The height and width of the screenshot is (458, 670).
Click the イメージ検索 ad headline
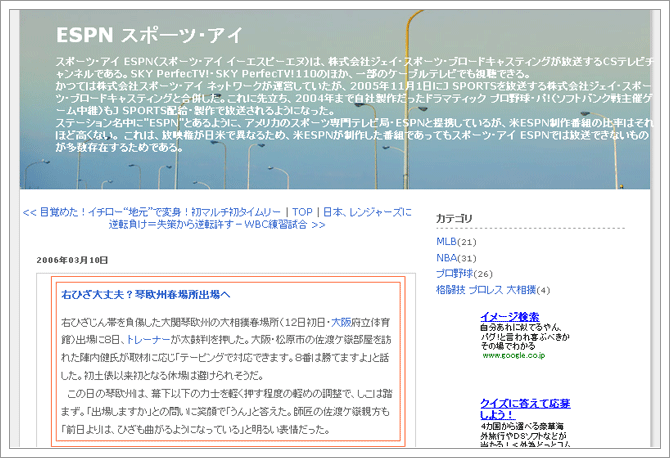point(510,317)
